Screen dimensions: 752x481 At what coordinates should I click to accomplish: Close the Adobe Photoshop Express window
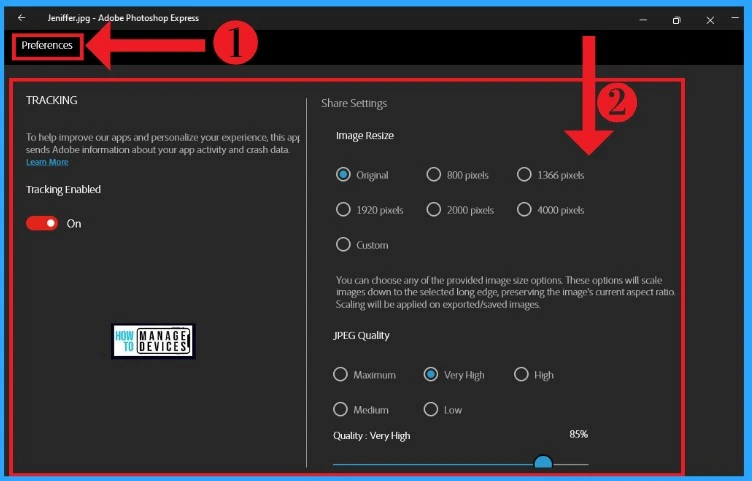pyautogui.click(x=710, y=20)
